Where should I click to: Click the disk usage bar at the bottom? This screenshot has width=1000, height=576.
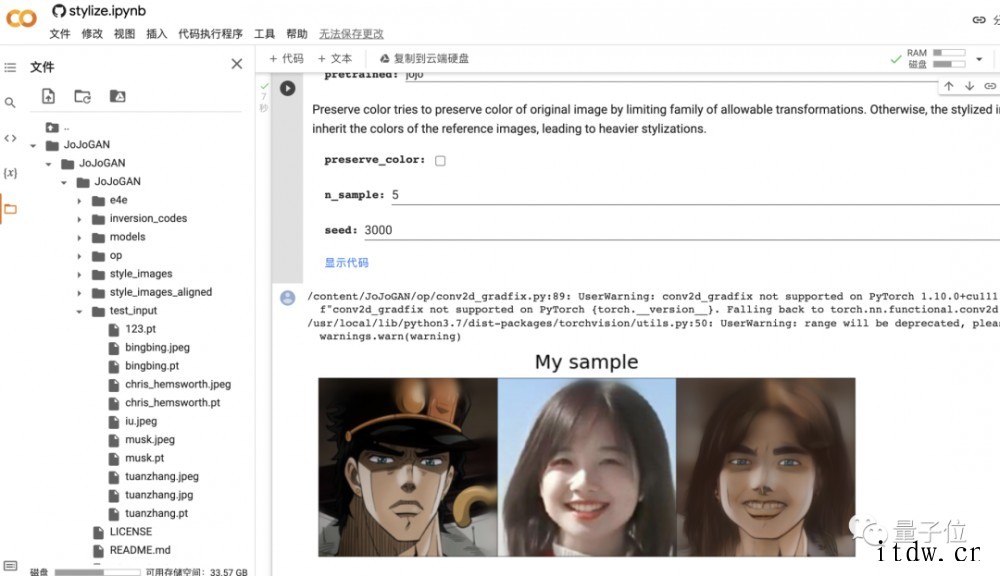(x=97, y=572)
